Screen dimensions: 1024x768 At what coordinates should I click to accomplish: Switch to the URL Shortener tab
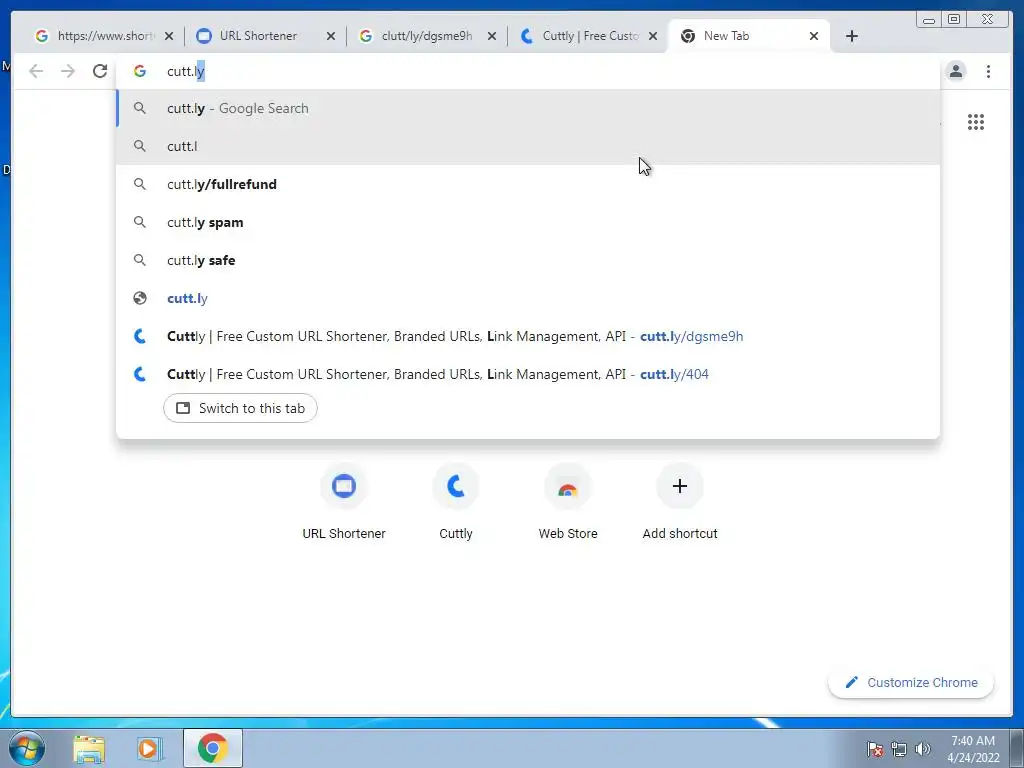tap(265, 36)
